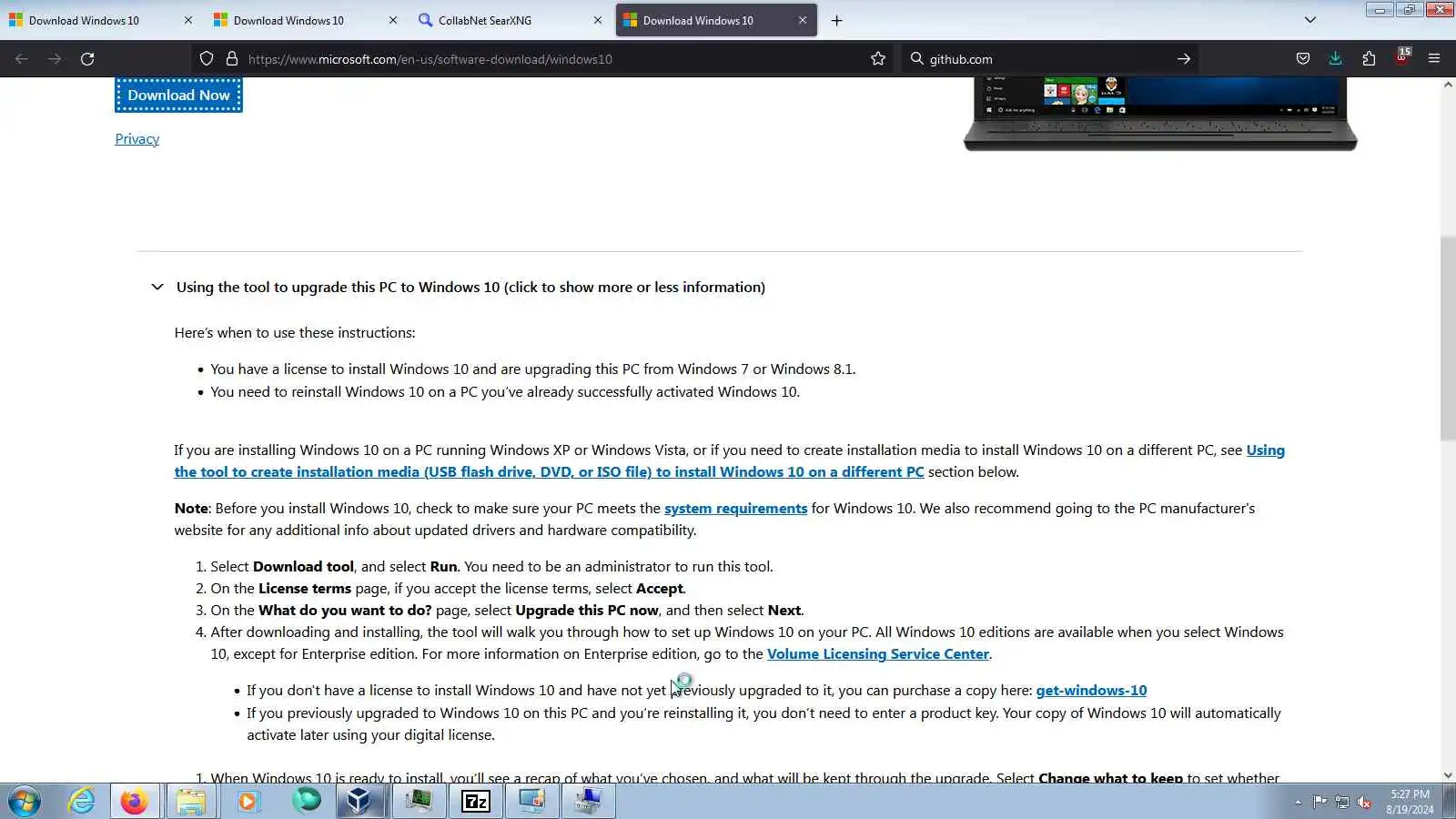Show hidden system tray icons

(x=1298, y=802)
